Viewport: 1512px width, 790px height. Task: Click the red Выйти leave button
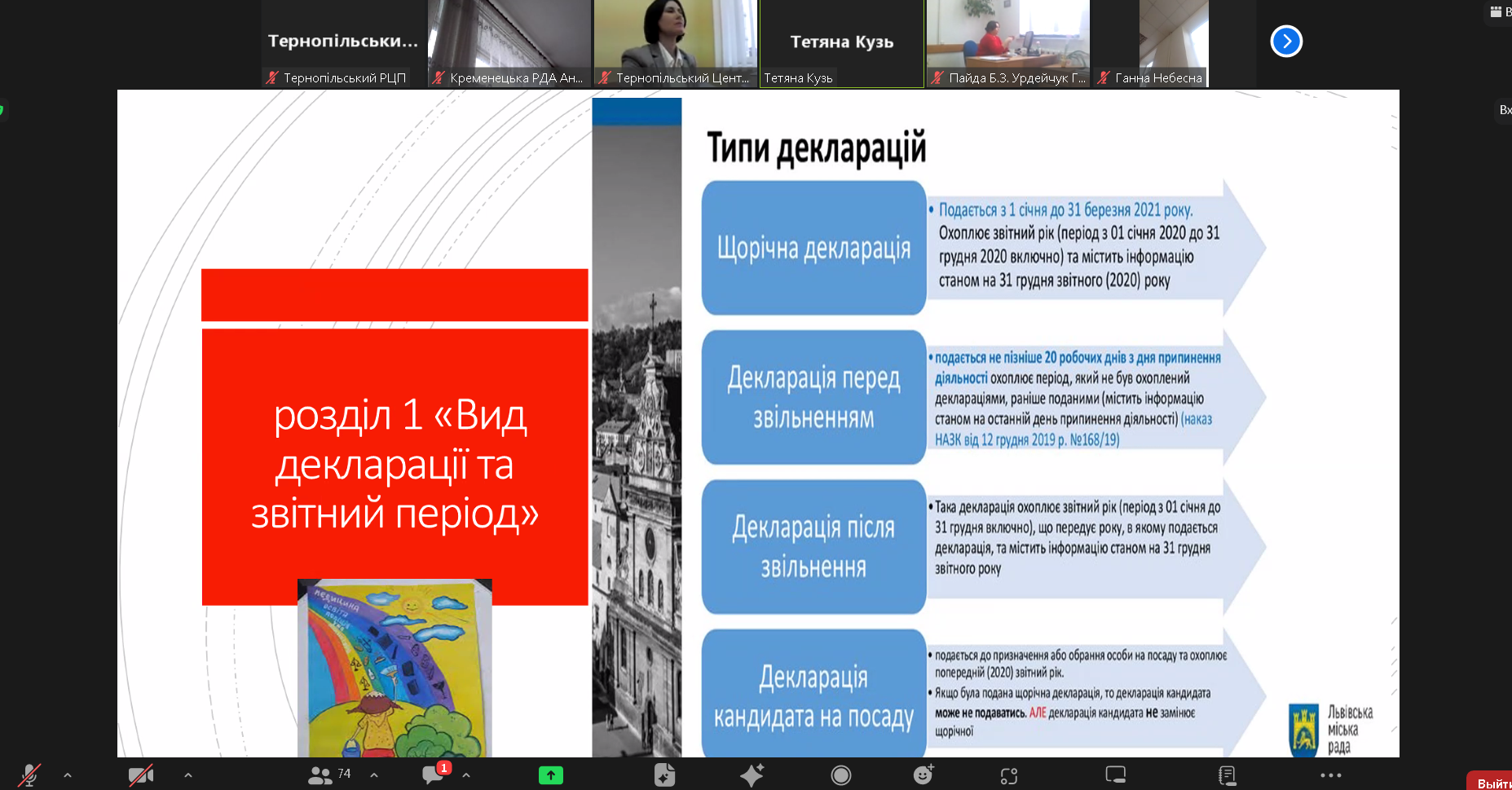[x=1490, y=781]
